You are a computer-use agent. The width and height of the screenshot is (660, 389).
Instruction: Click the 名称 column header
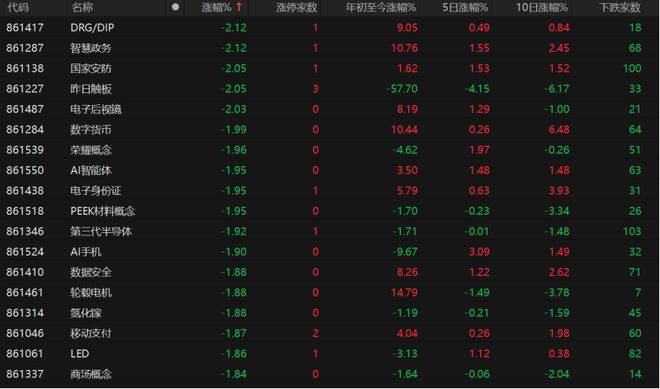[x=82, y=8]
